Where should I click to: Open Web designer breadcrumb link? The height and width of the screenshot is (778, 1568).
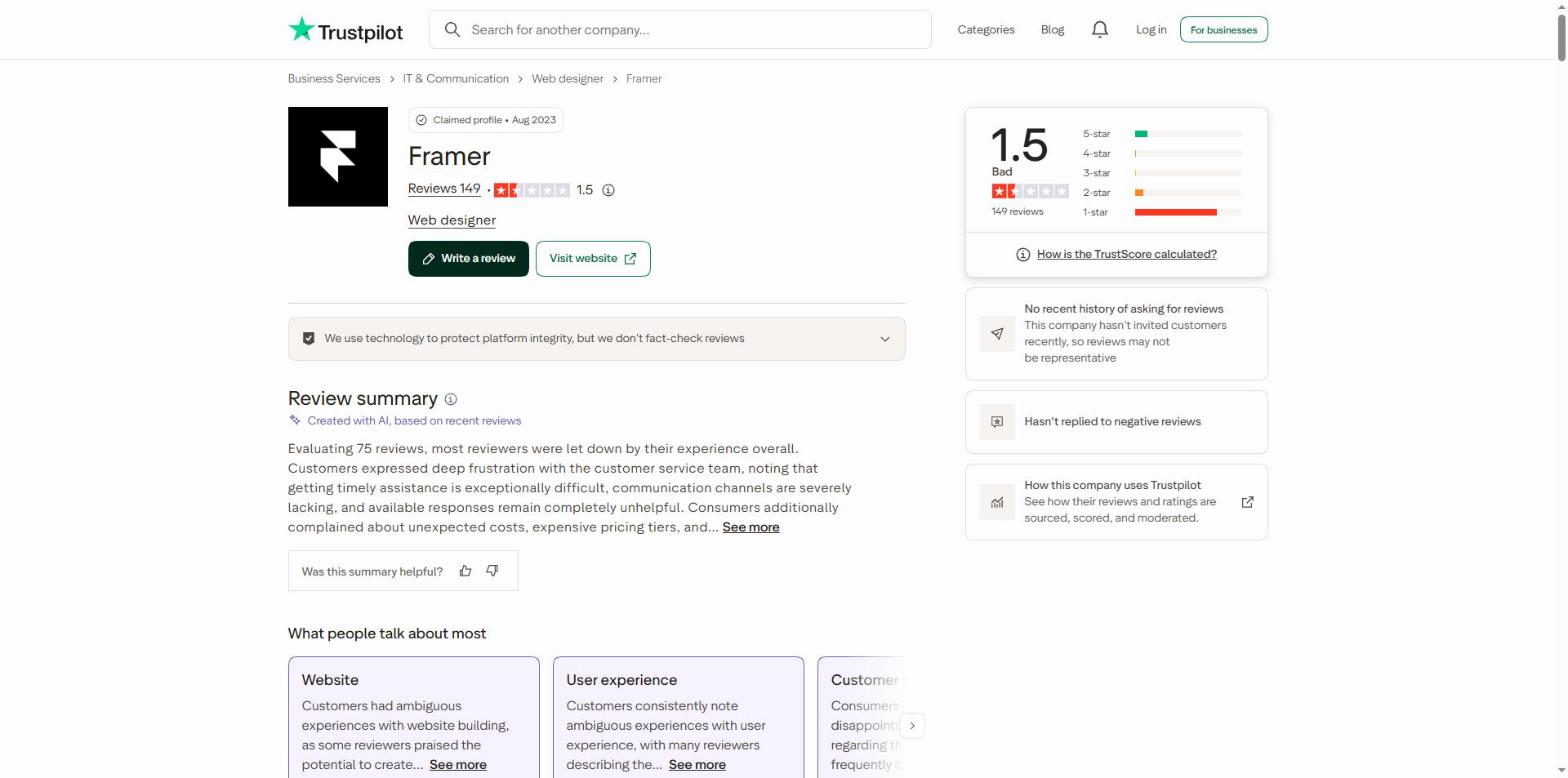tap(568, 79)
